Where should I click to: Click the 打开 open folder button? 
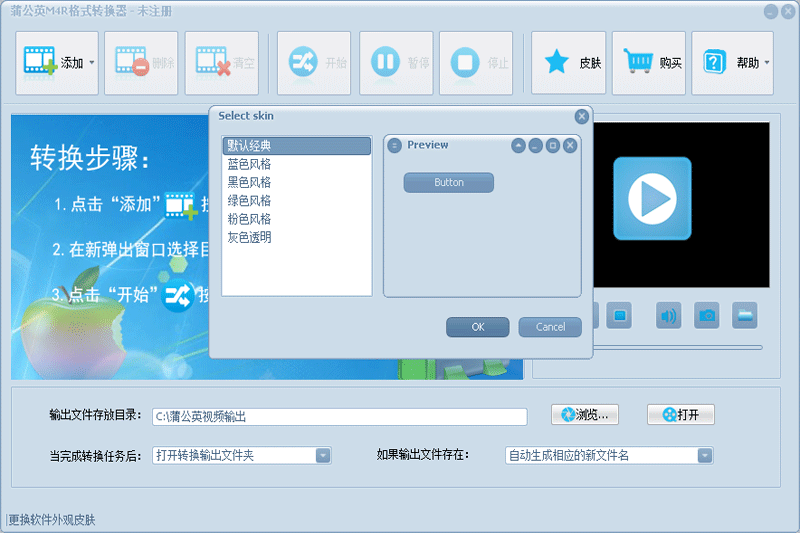point(681,415)
